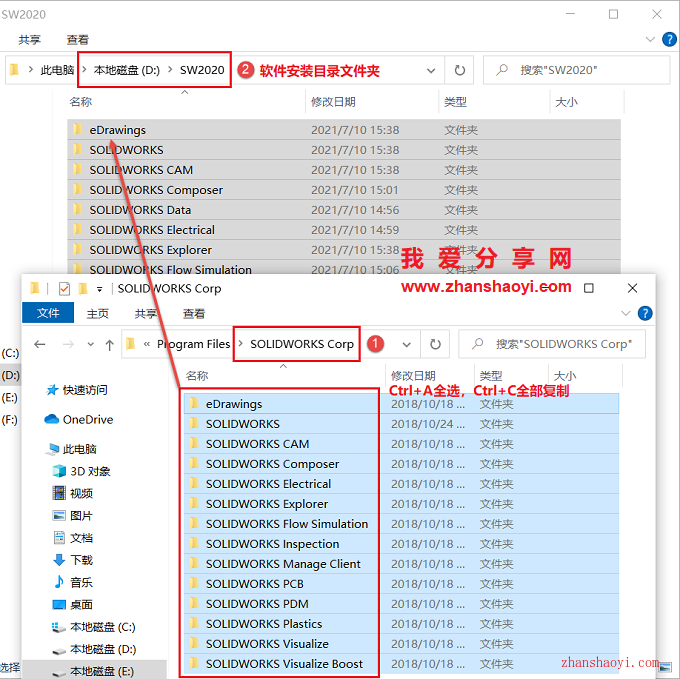
Task: Select eDrawings folder in SOLIDWORKS Corp window
Action: pos(401,404)
